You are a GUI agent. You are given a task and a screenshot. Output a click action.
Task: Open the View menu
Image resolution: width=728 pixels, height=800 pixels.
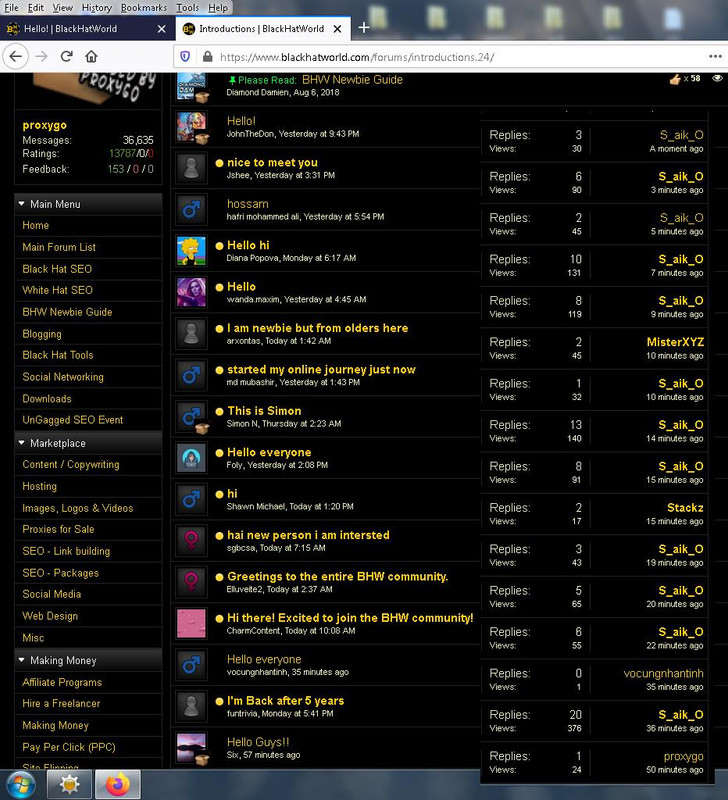click(x=63, y=8)
